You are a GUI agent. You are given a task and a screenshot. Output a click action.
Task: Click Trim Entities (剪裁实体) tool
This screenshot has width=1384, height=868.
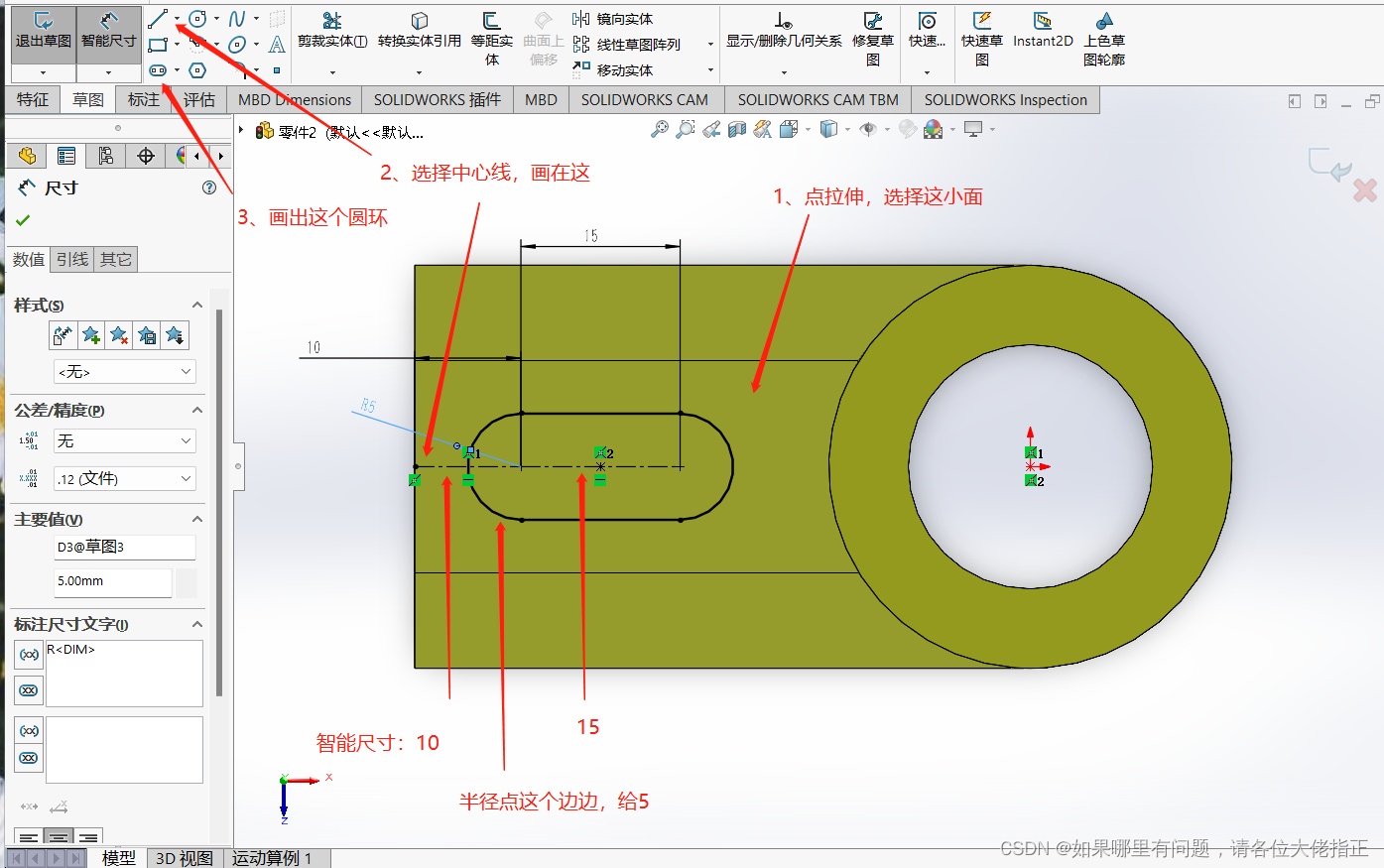(x=332, y=32)
